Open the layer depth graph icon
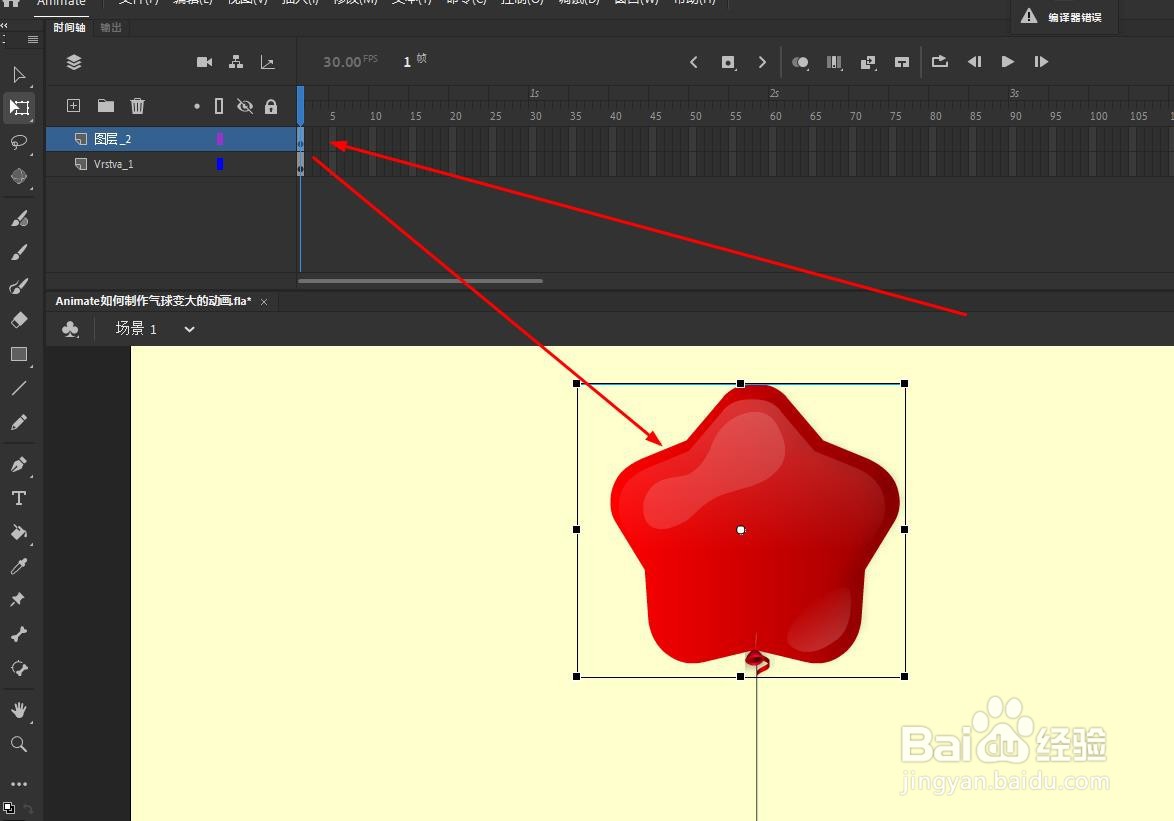The image size is (1174, 821). [267, 62]
